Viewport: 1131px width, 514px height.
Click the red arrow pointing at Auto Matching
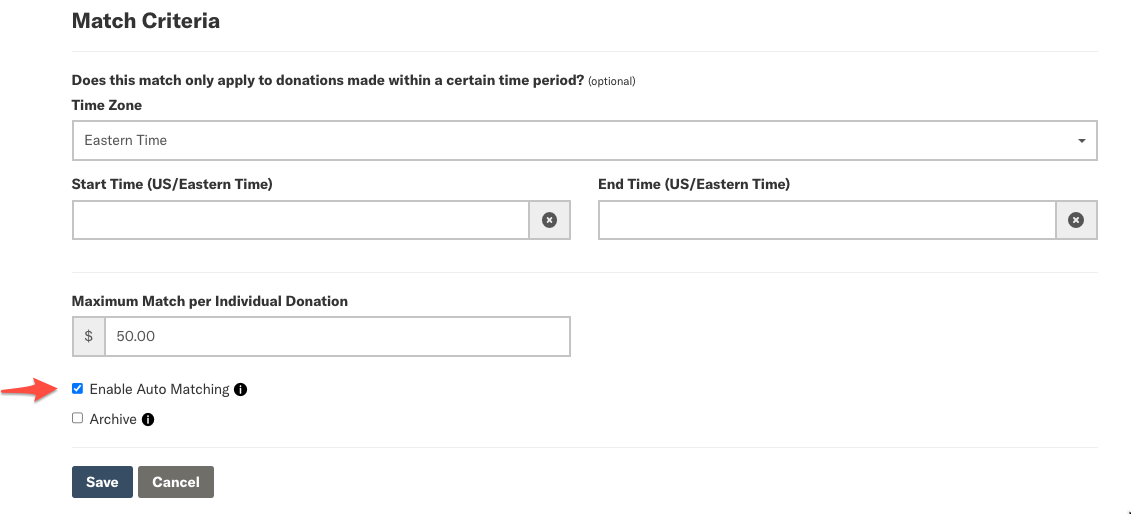coord(30,391)
